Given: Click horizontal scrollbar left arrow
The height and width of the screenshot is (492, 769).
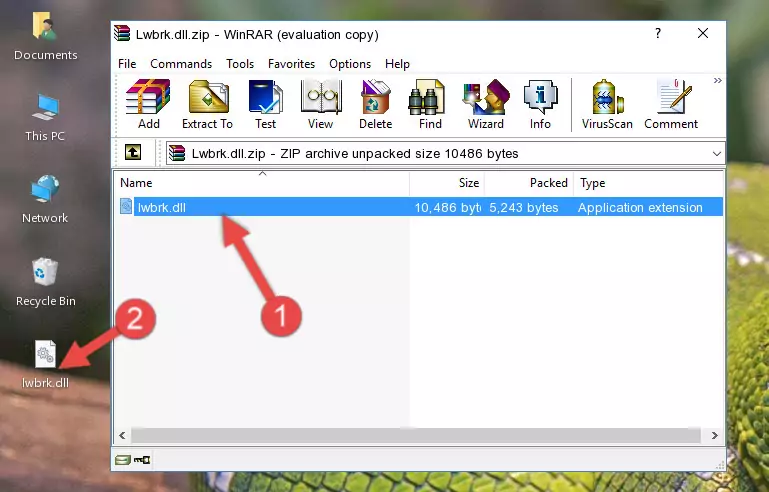Looking at the screenshot, I should 122,435.
